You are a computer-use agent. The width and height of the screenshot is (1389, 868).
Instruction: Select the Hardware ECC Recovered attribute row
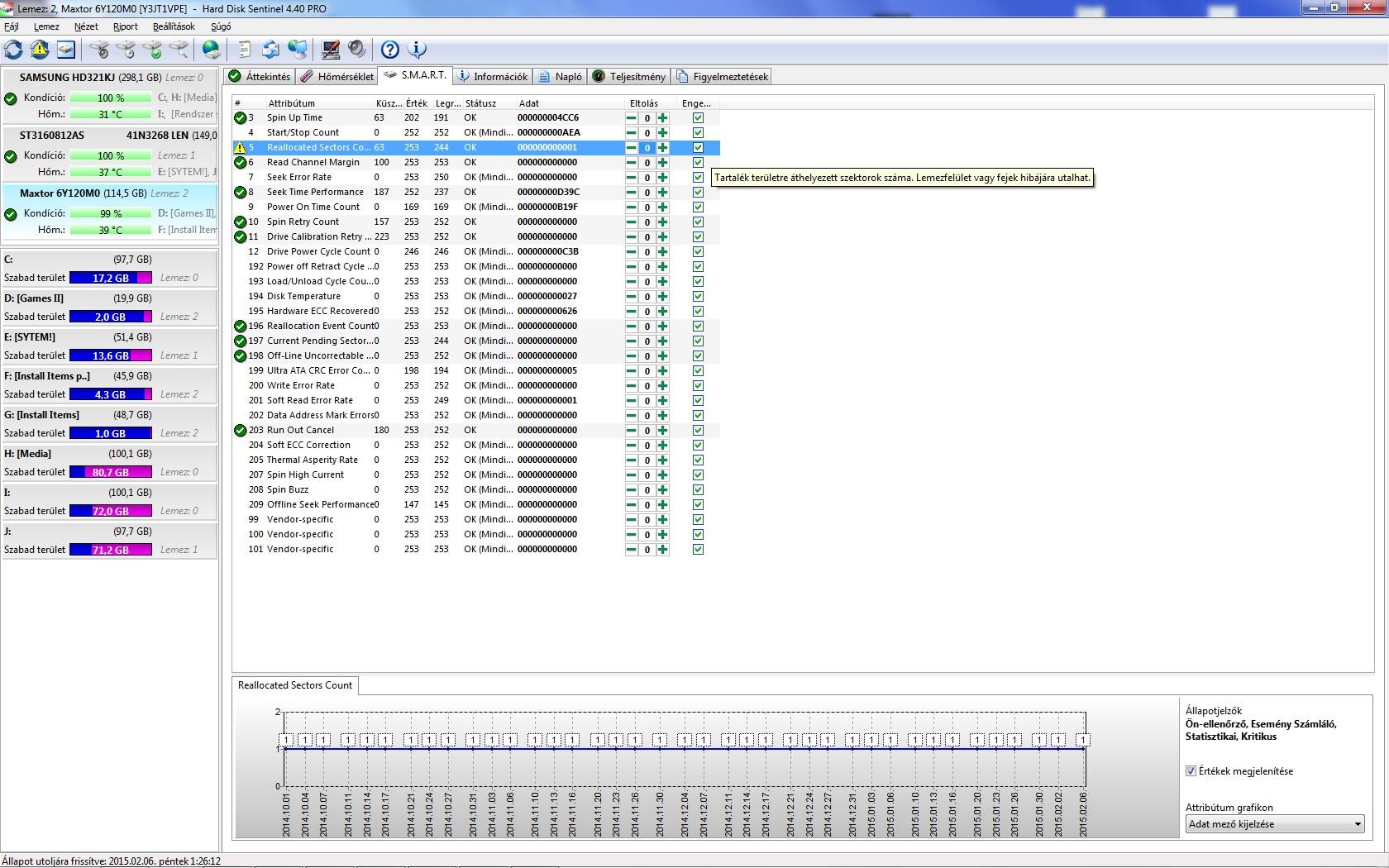[x=475, y=312]
